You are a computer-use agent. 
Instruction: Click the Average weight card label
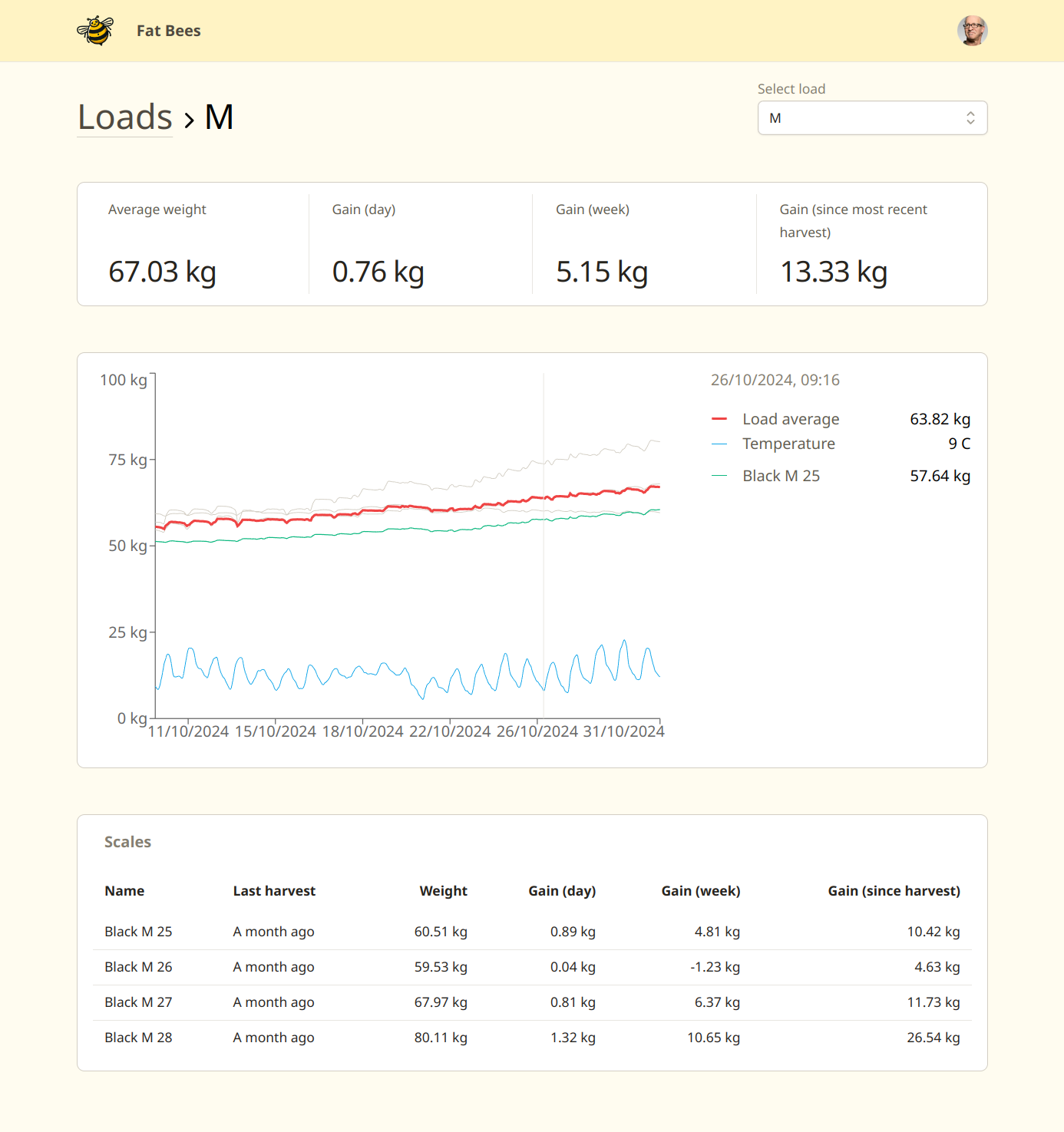pos(157,210)
